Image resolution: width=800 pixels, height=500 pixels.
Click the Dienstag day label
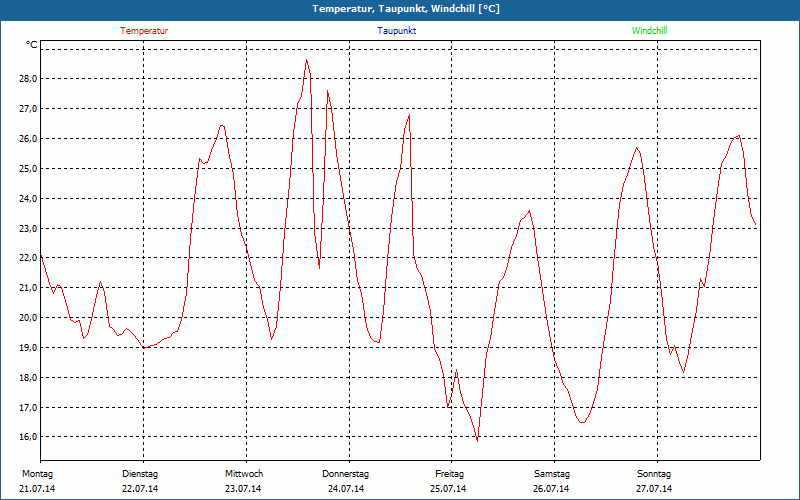point(140,474)
